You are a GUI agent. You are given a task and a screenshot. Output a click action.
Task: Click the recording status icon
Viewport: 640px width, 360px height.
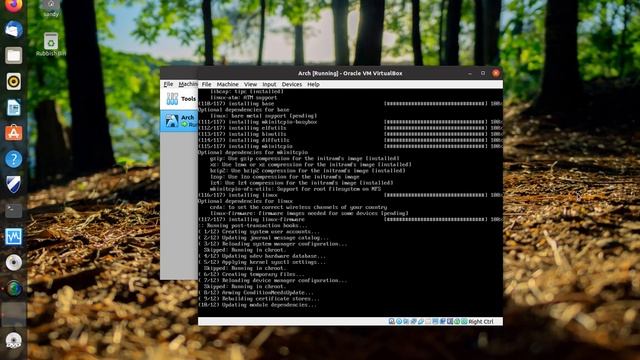(x=442, y=322)
